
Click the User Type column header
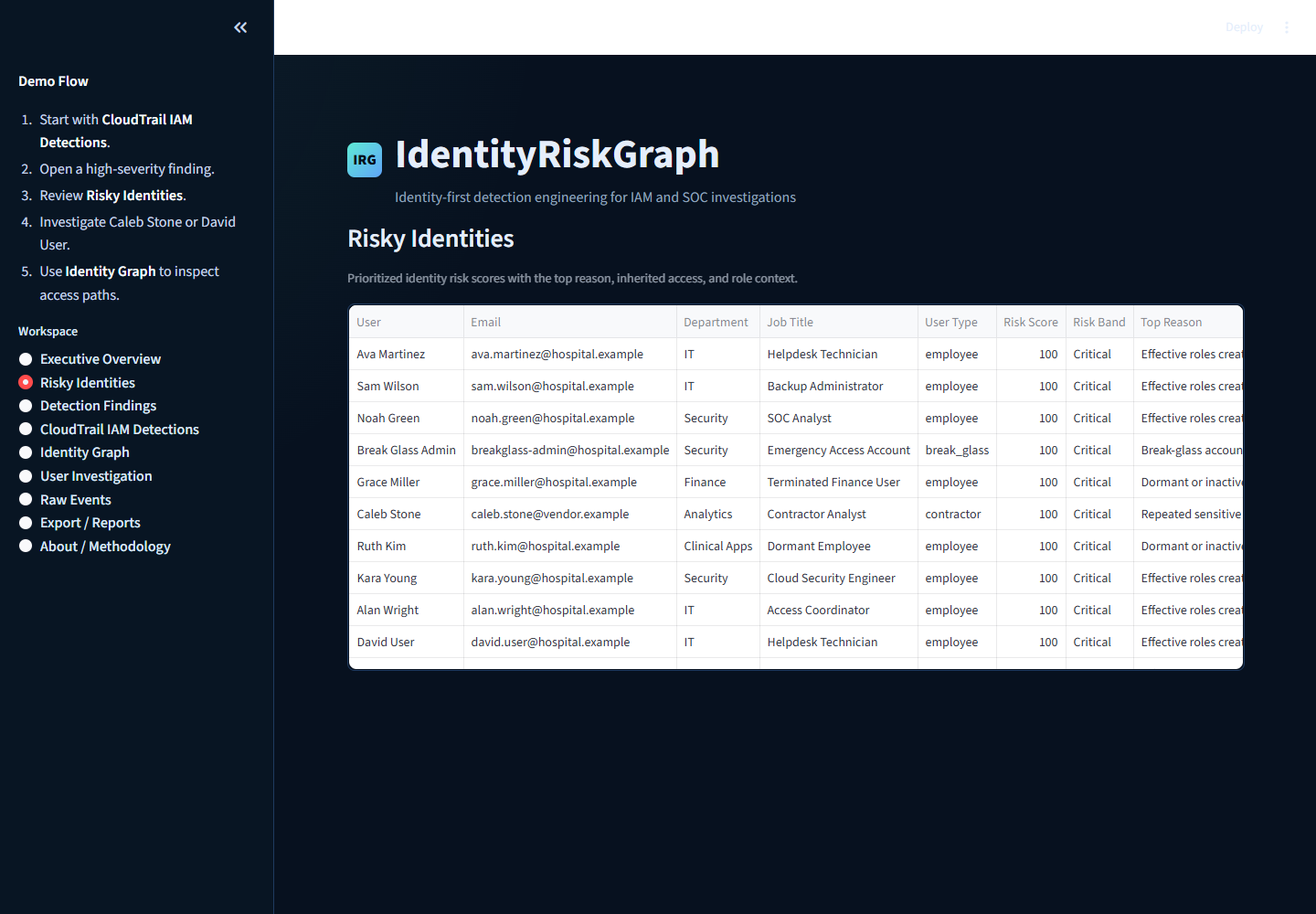[x=957, y=322]
